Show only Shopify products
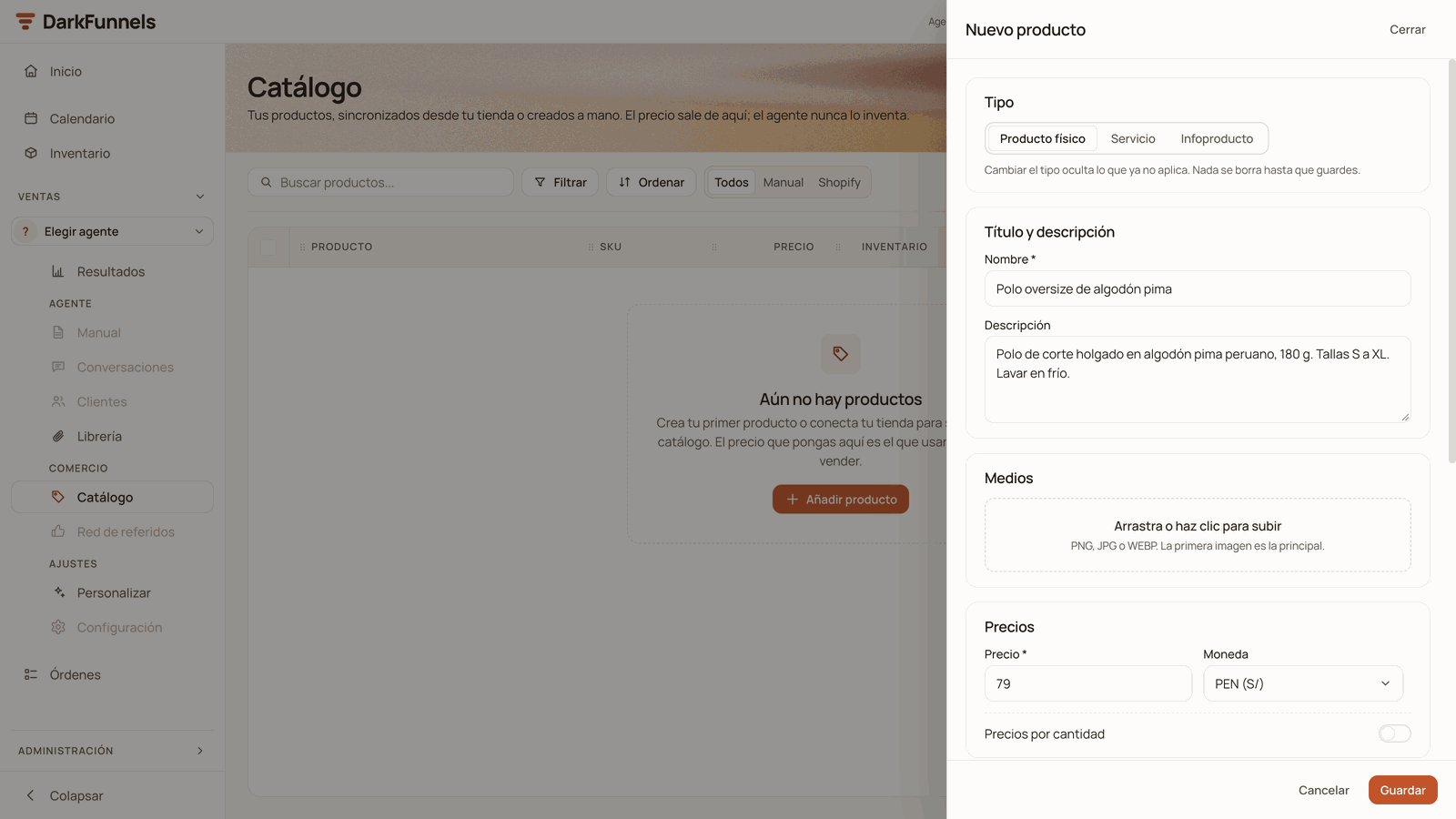The height and width of the screenshot is (819, 1456). click(x=839, y=182)
